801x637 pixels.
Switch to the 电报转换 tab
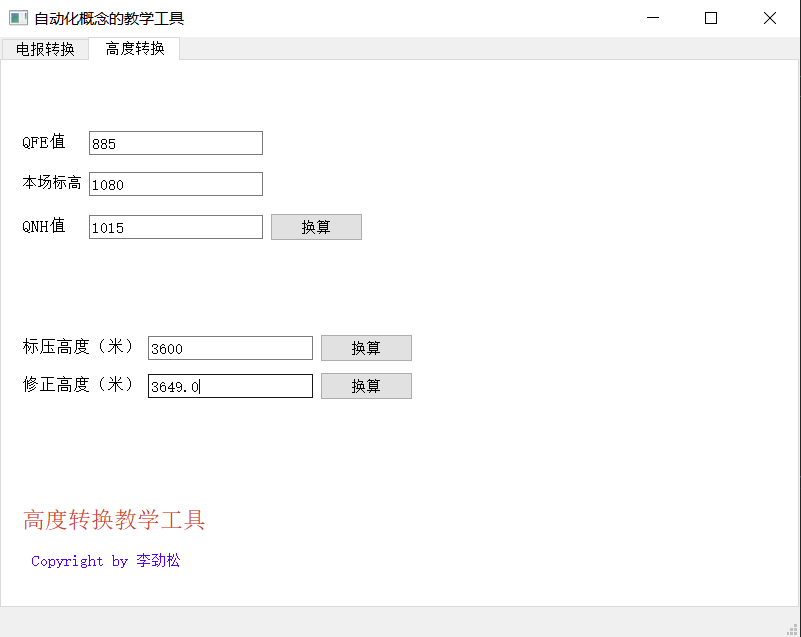[45, 48]
